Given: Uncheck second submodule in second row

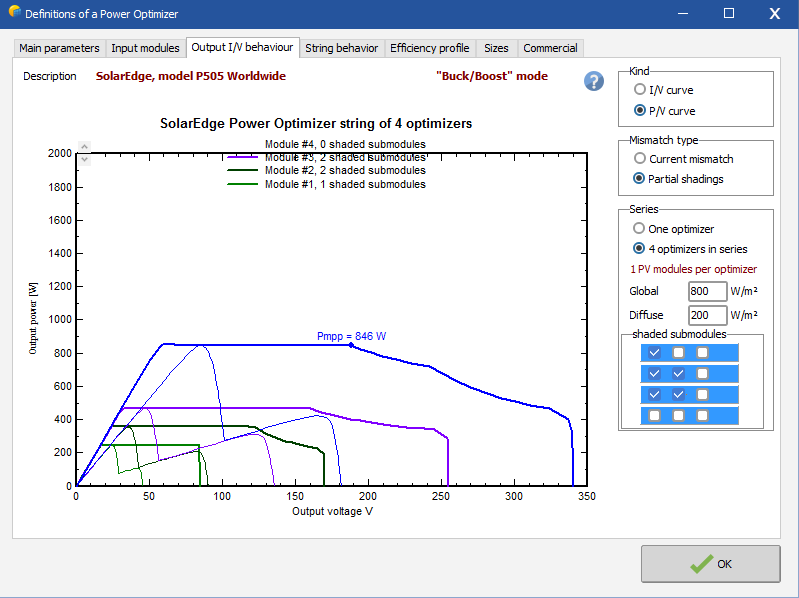Looking at the screenshot, I should [x=678, y=373].
